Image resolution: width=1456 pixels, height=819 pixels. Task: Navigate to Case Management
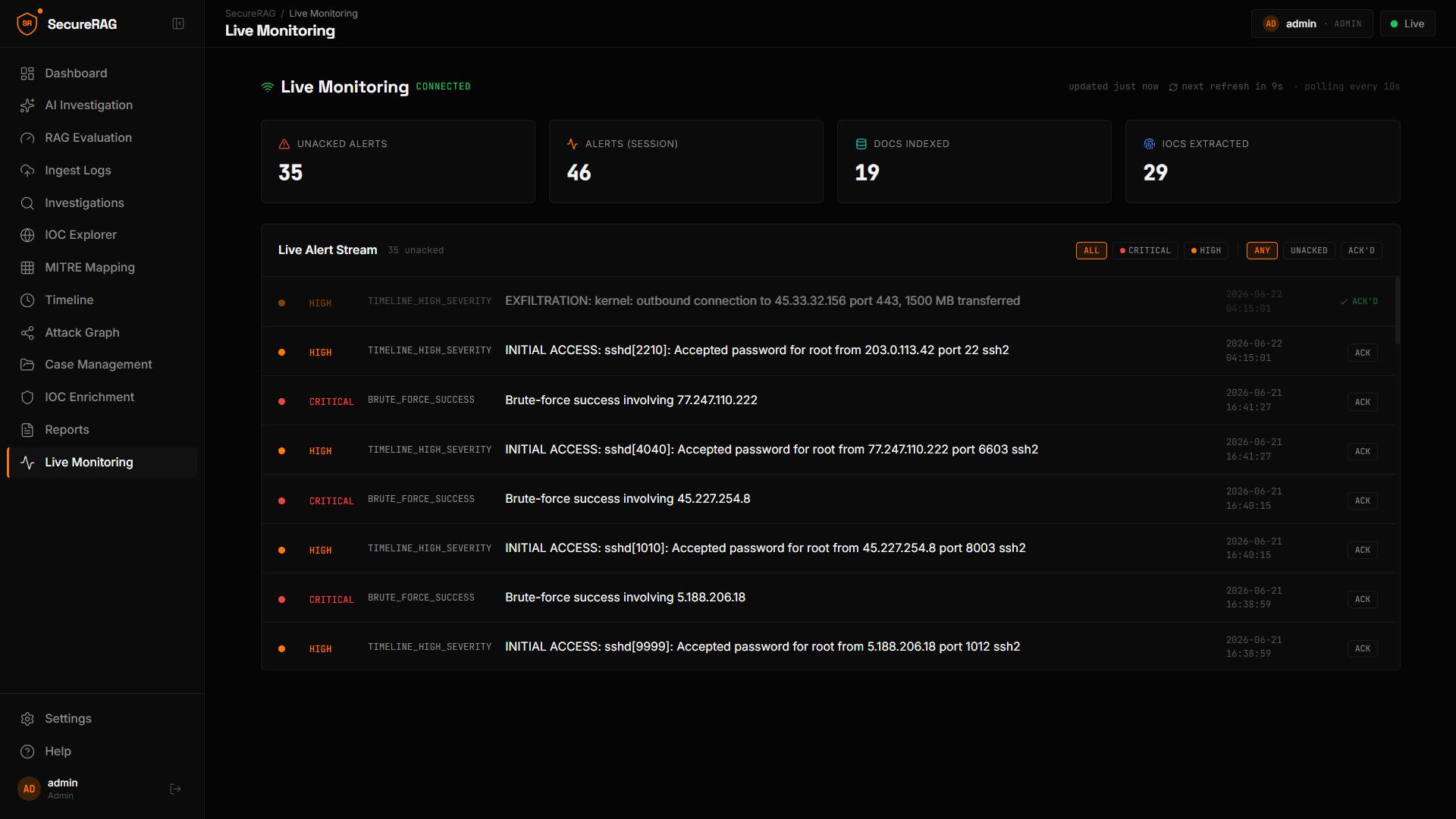[102, 365]
